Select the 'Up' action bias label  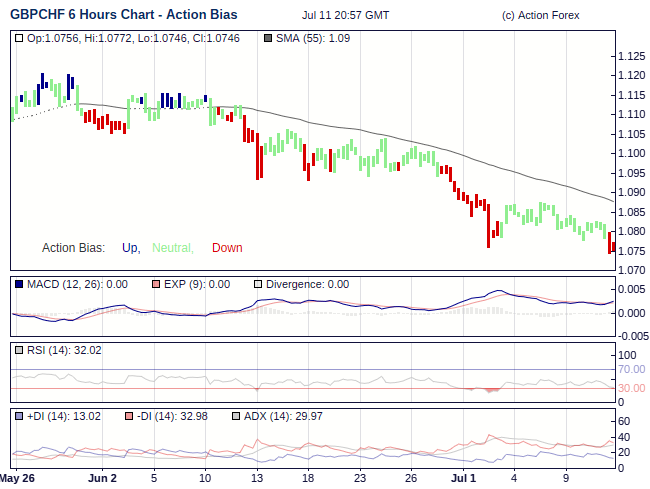(x=130, y=248)
